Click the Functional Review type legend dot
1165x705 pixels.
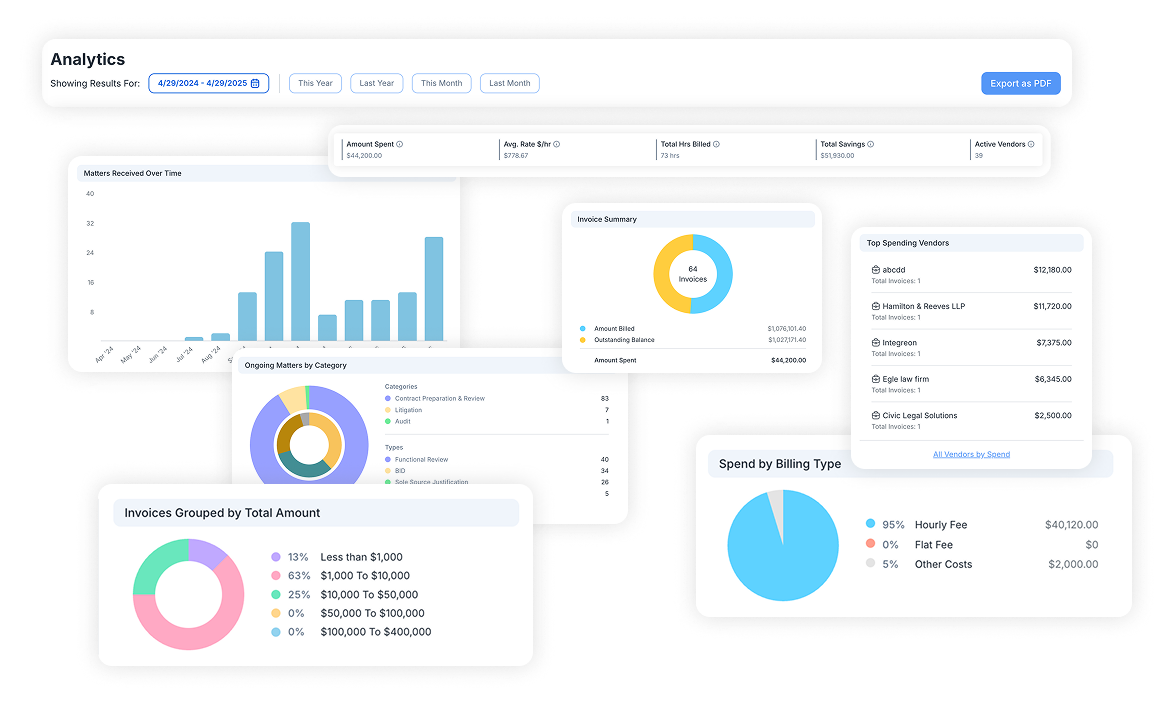[x=388, y=459]
